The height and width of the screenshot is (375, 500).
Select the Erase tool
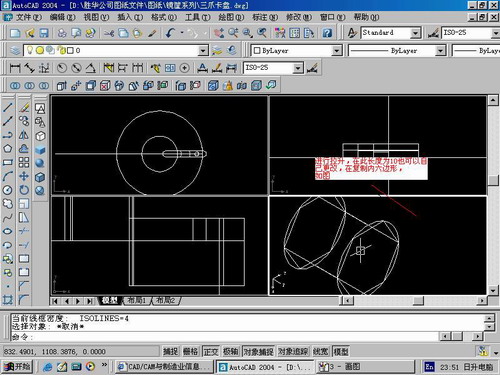(x=24, y=108)
